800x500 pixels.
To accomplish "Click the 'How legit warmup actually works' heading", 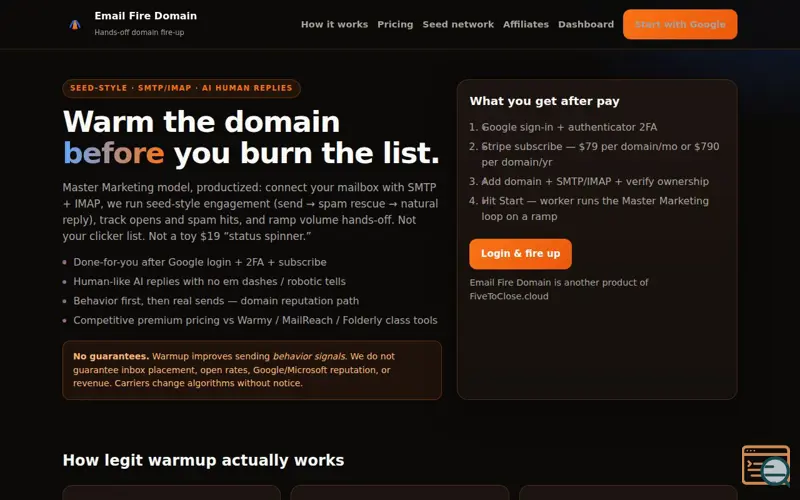I will (203, 460).
